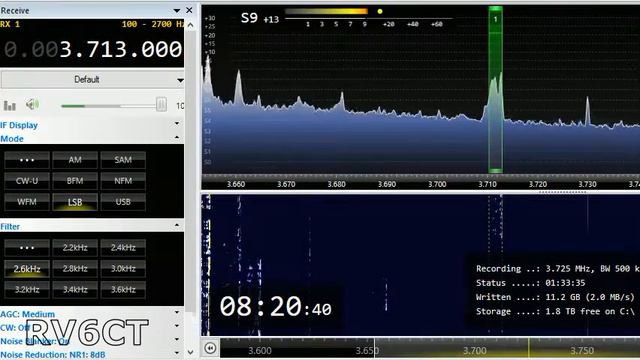Open more modes with ellipsis button

27,160
